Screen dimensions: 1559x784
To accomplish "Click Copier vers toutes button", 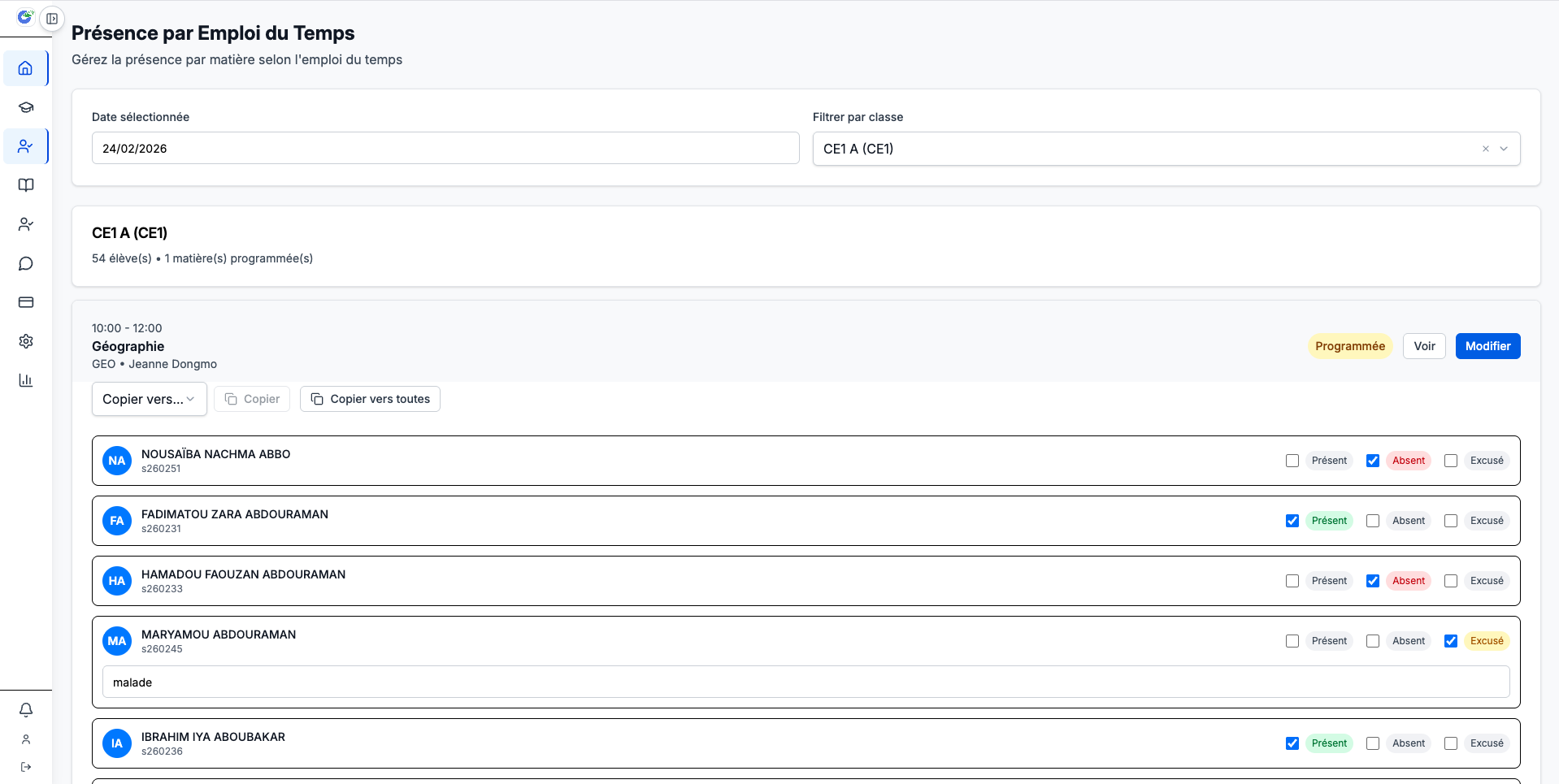I will point(370,399).
